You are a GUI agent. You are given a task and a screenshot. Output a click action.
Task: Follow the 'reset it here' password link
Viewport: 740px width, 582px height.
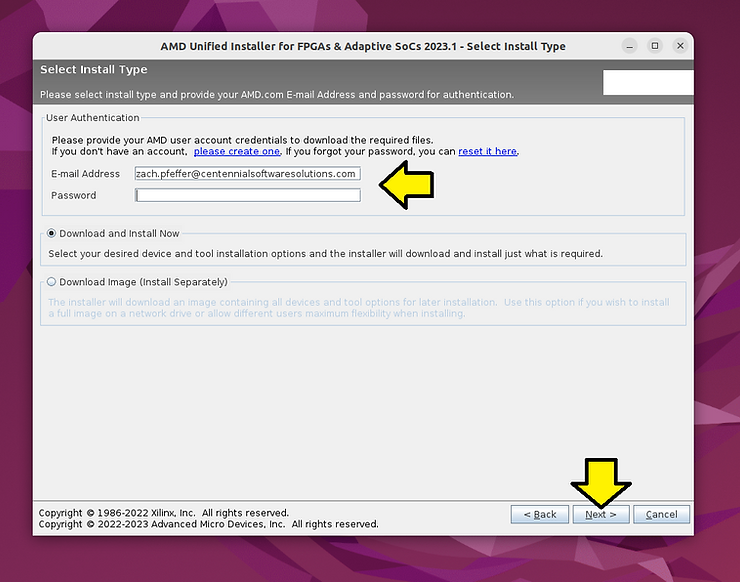click(x=488, y=151)
